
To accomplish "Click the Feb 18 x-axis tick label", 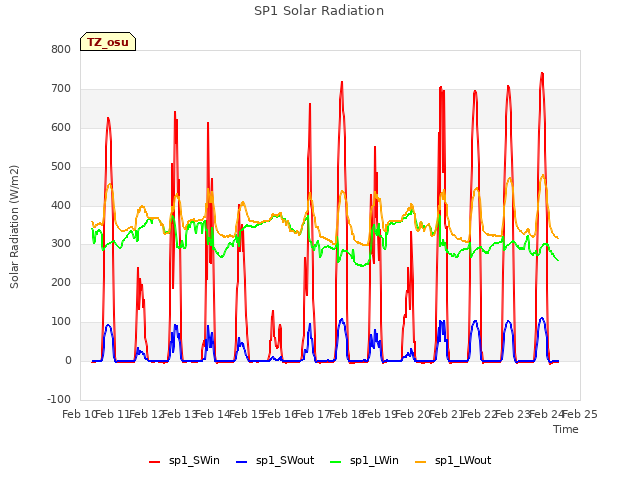I will [346, 415].
